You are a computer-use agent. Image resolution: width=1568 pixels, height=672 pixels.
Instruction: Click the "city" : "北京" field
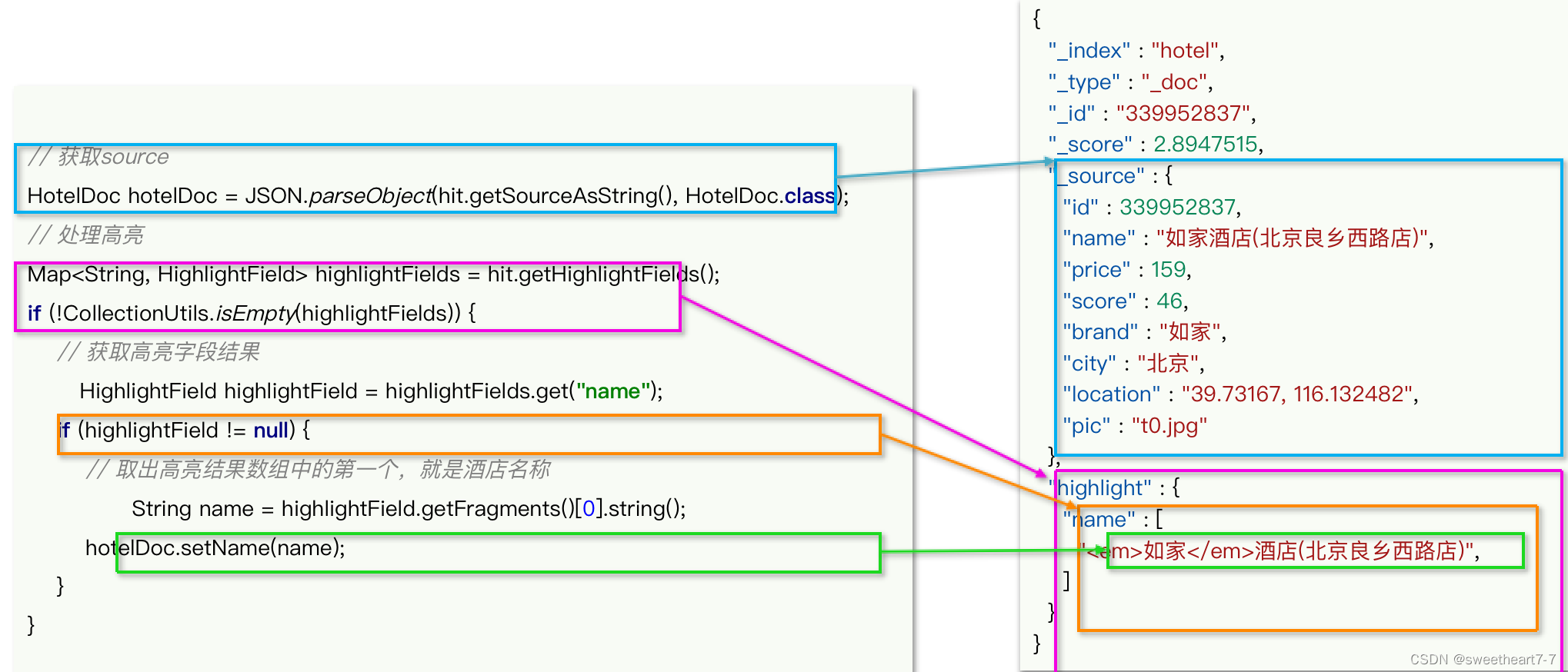point(1133,364)
